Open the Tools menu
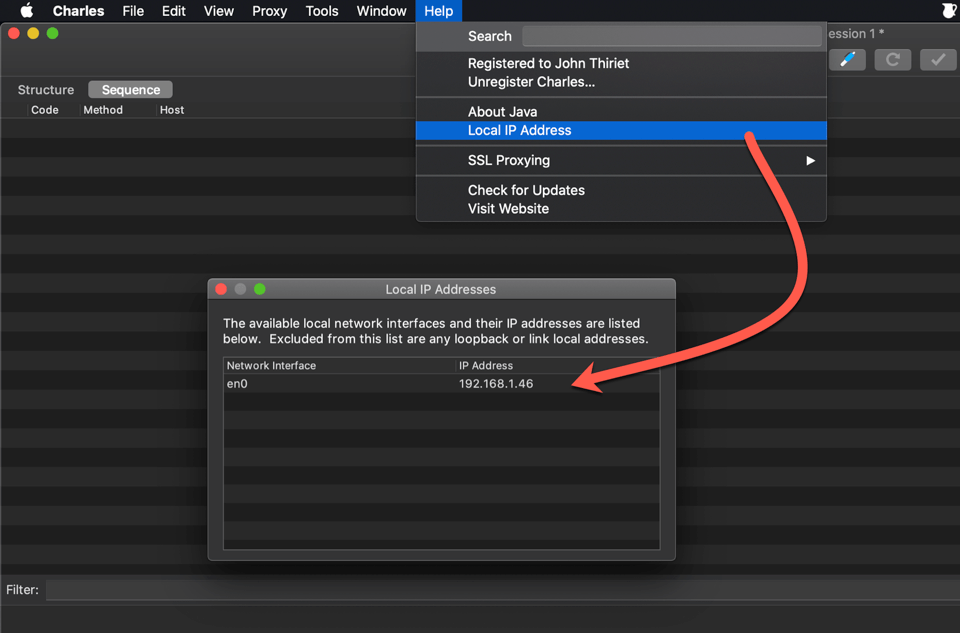This screenshot has height=633, width=960. [322, 11]
